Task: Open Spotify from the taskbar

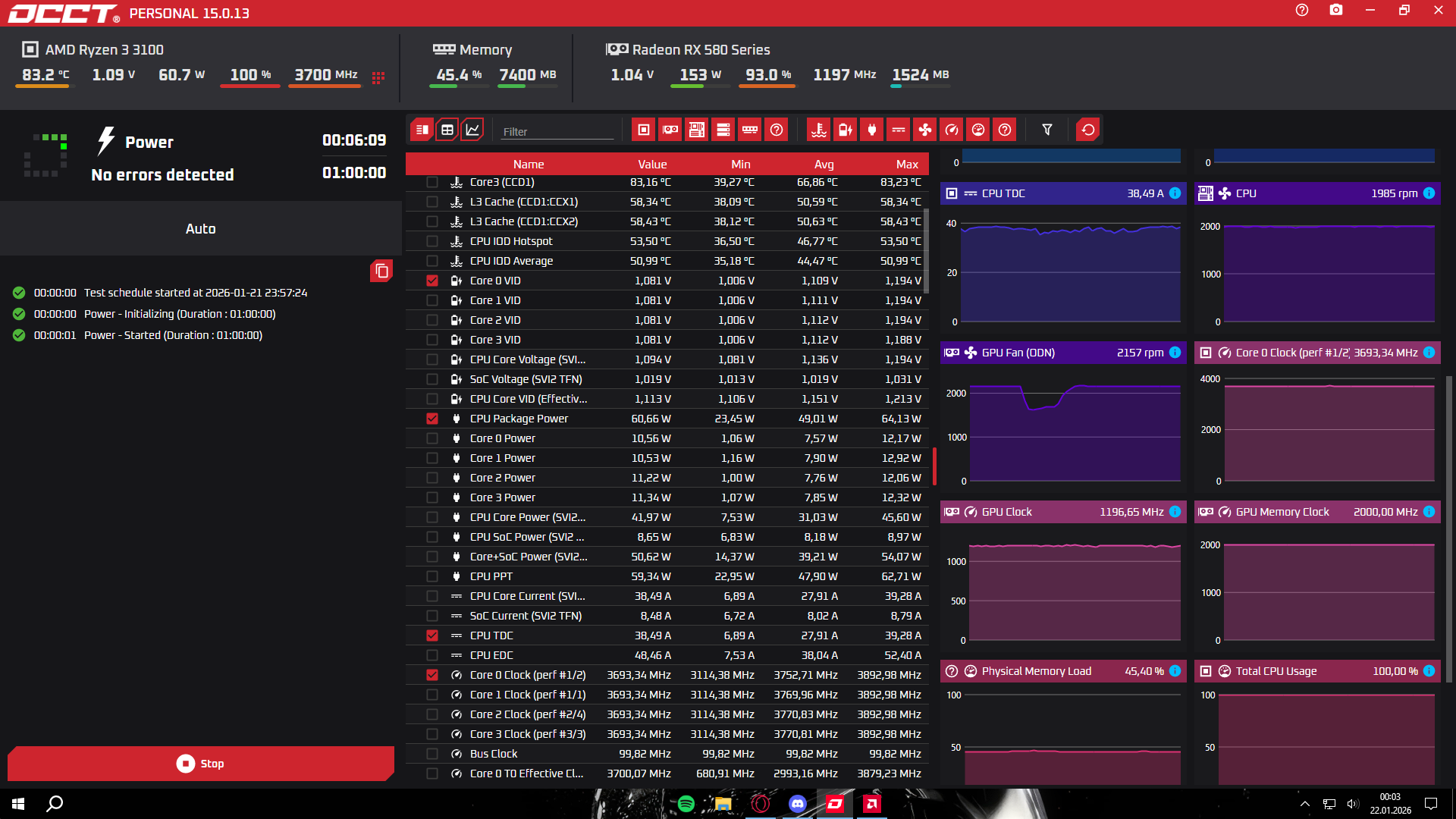Action: [x=686, y=804]
